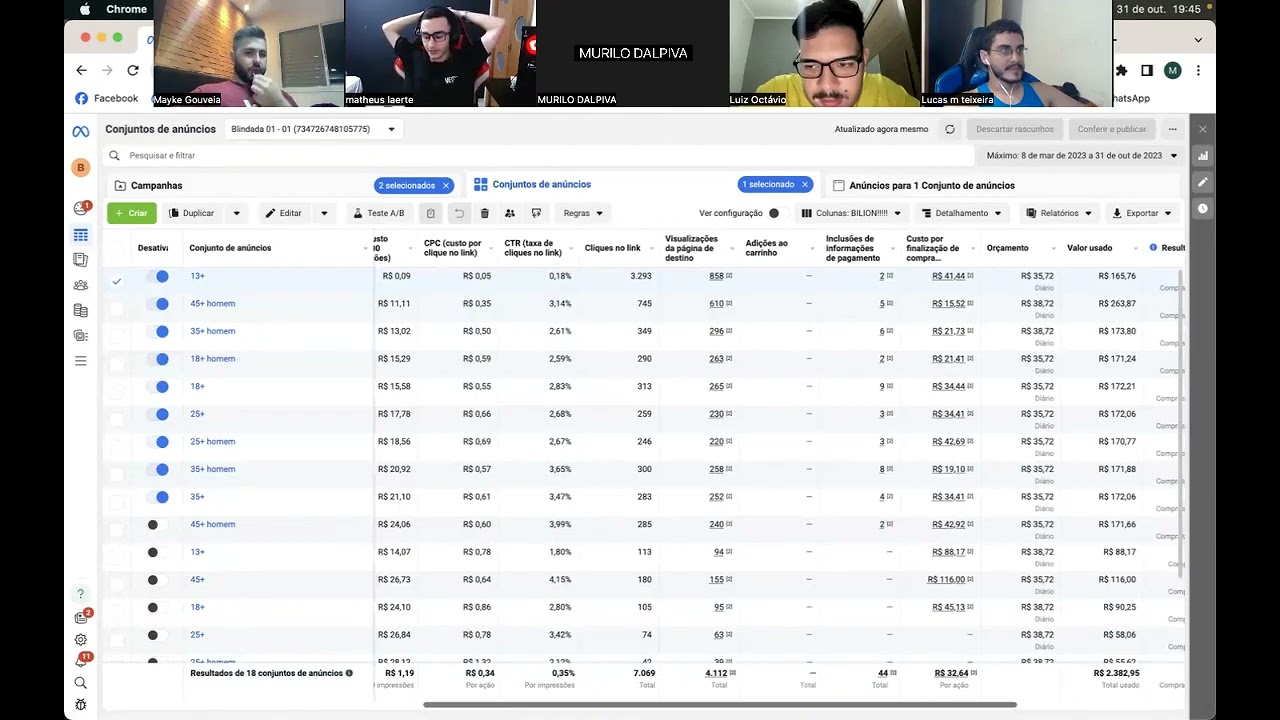Click the Teste A/B button
Image resolution: width=1280 pixels, height=720 pixels.
tap(378, 213)
